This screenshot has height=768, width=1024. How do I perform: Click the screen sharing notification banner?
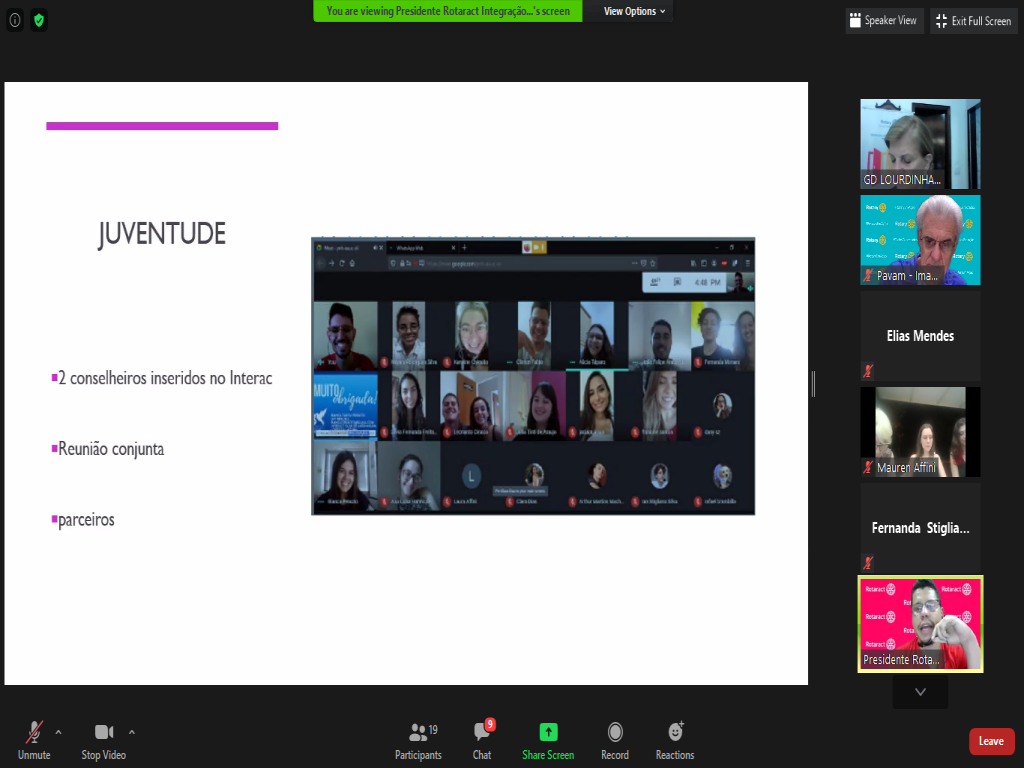coord(448,12)
